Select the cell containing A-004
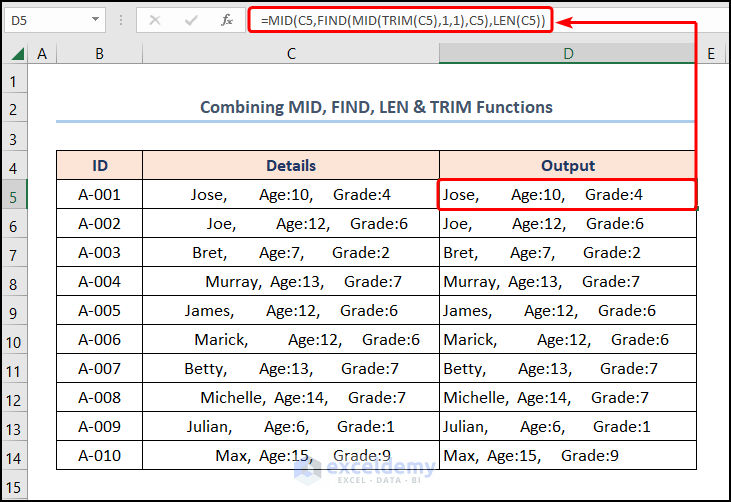The image size is (731, 502). click(99, 281)
